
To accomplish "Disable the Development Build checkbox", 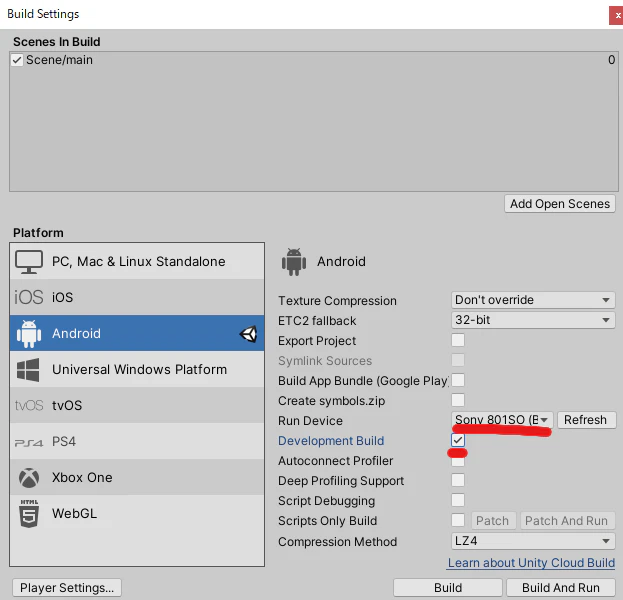I will [458, 440].
